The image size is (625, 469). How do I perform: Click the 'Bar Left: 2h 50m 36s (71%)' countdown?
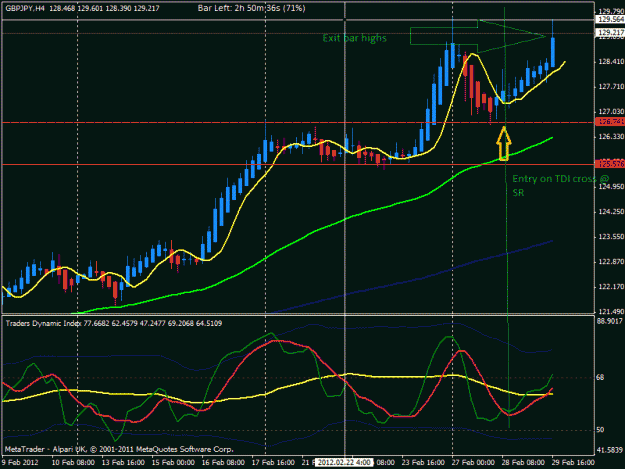(252, 8)
